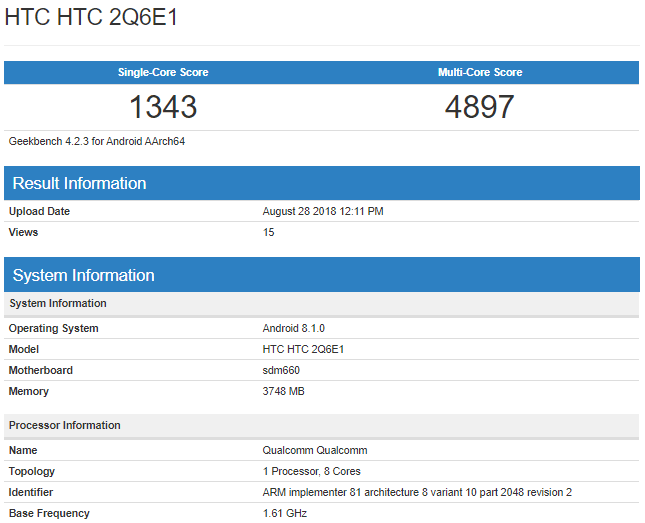Click the Model row value HTC HTC 2Q6E1
645x523 pixels.
(x=303, y=349)
